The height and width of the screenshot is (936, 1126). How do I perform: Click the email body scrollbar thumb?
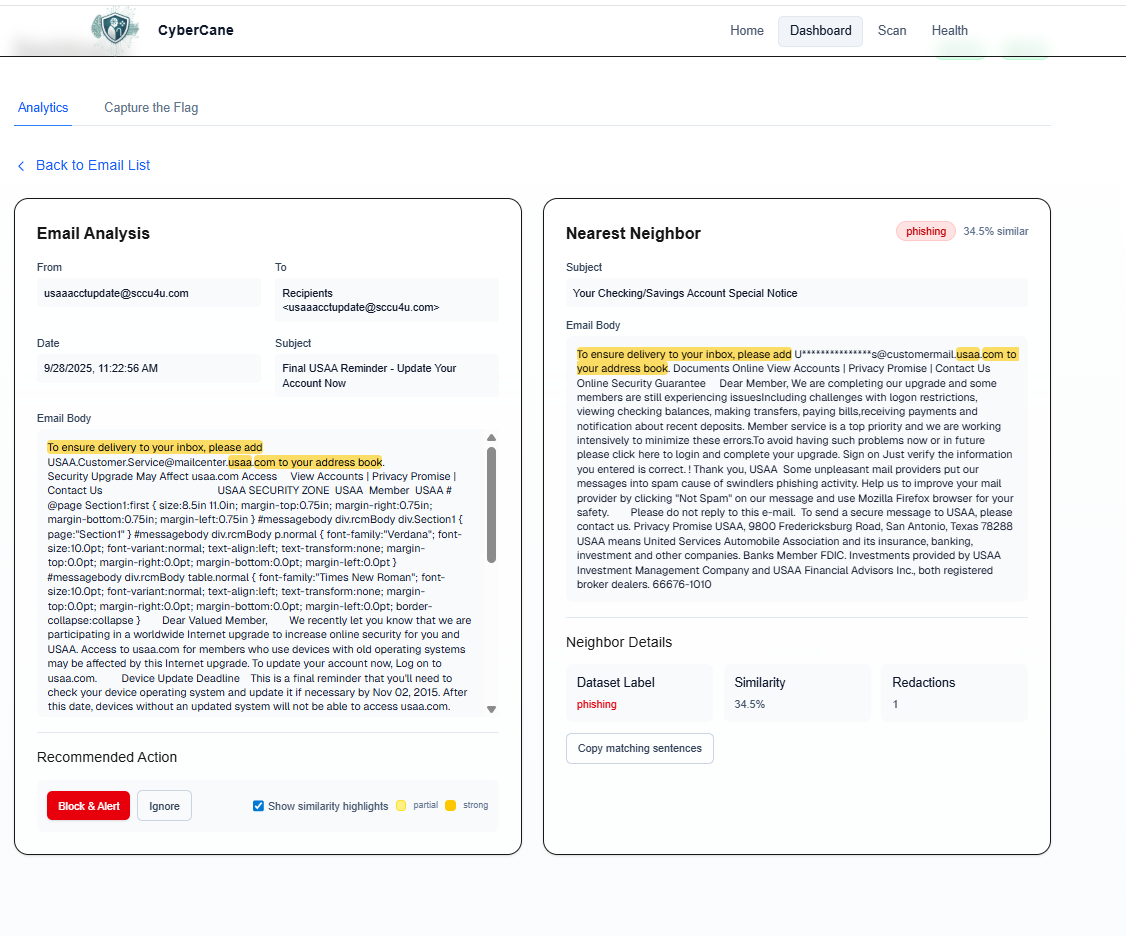point(491,504)
